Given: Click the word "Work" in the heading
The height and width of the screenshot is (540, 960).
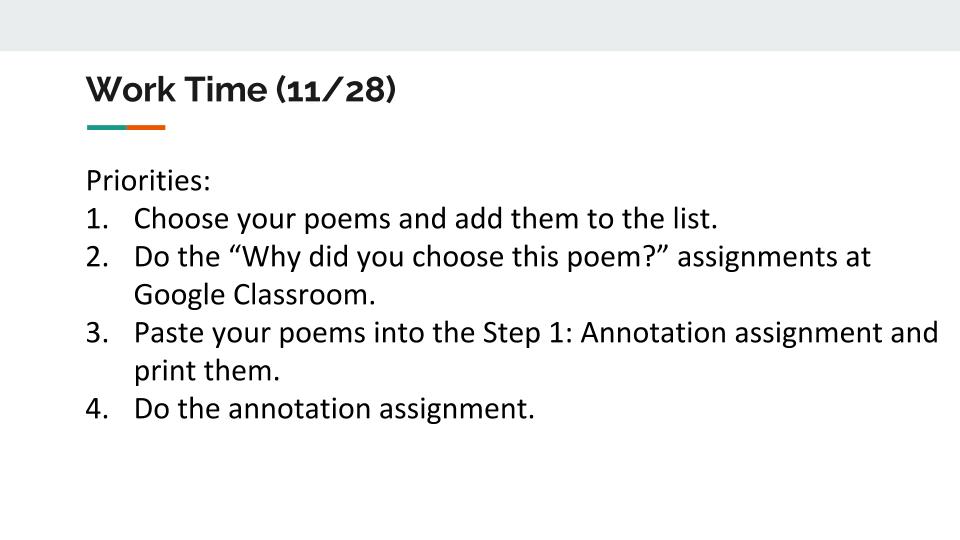Looking at the screenshot, I should tap(130, 89).
